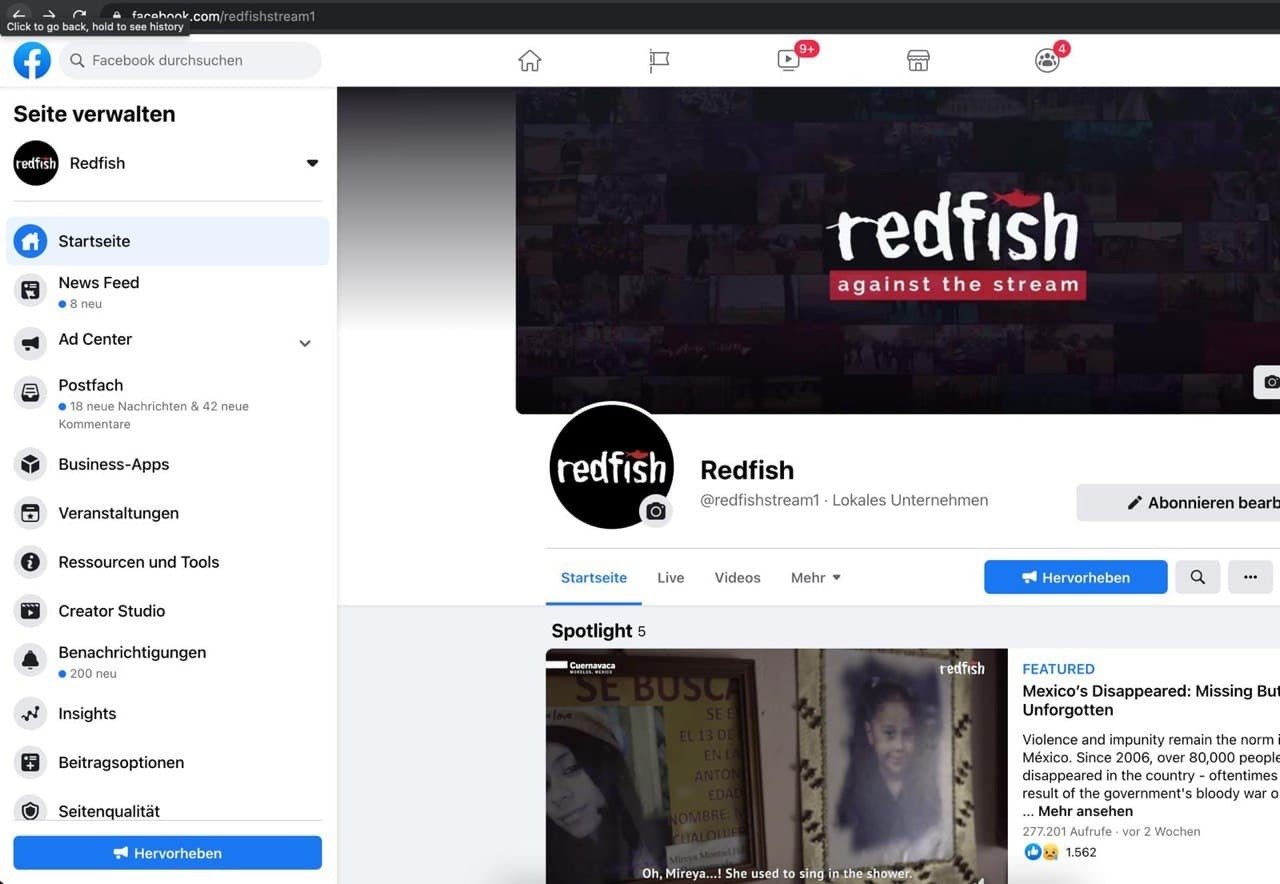Click the Seitenqualität shield icon
The image size is (1280, 884).
click(31, 810)
